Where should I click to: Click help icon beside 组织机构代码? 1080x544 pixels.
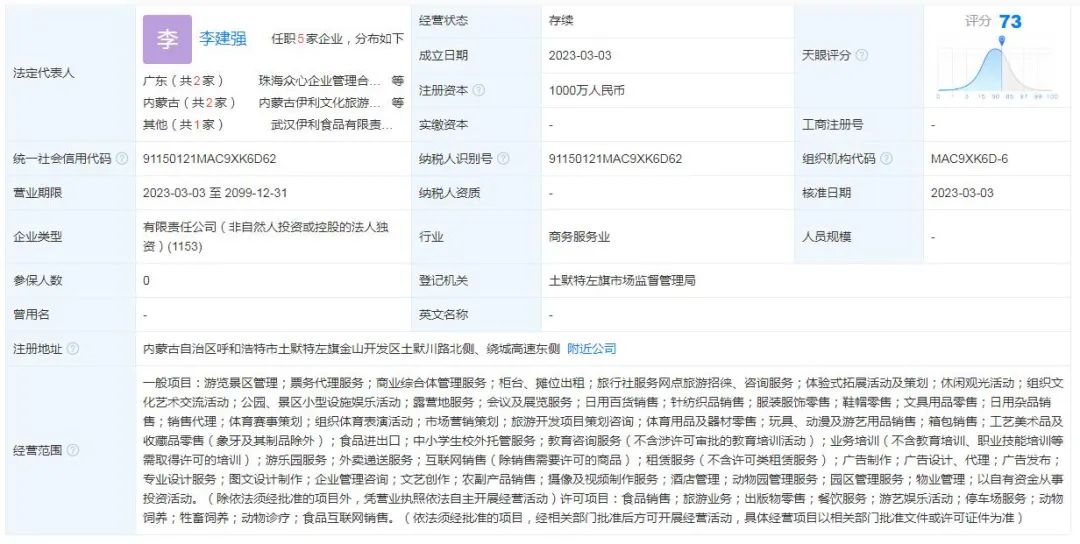click(886, 159)
